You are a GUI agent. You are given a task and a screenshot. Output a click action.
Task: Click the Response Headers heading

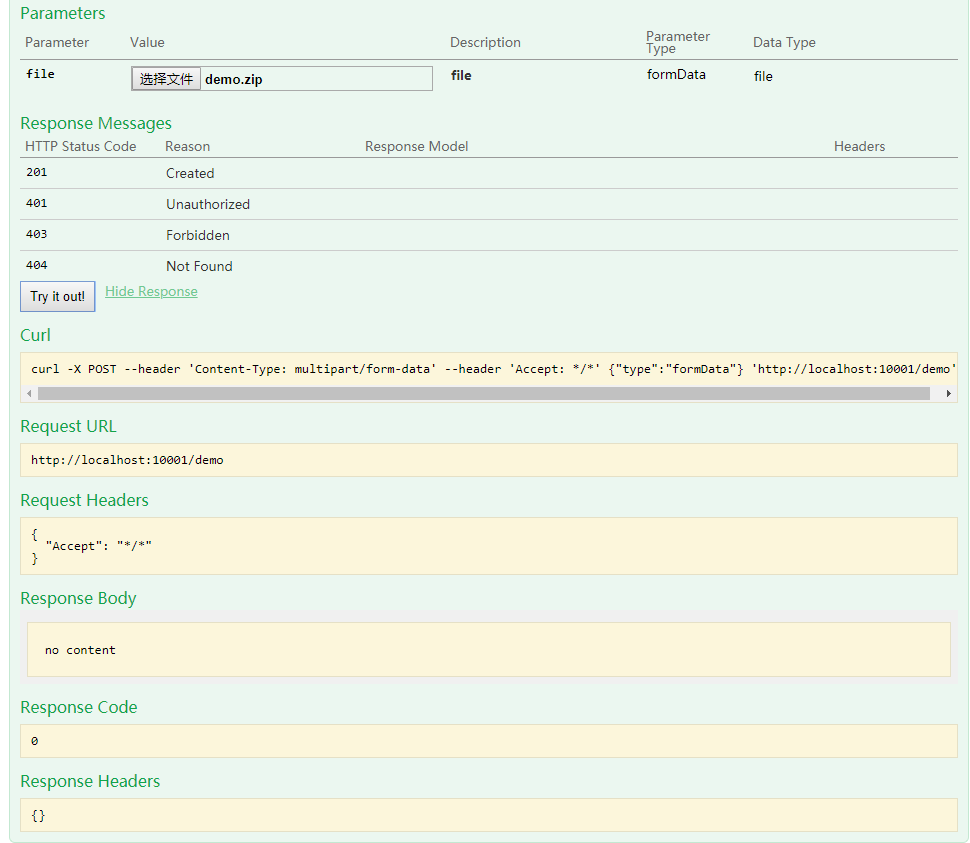point(90,781)
